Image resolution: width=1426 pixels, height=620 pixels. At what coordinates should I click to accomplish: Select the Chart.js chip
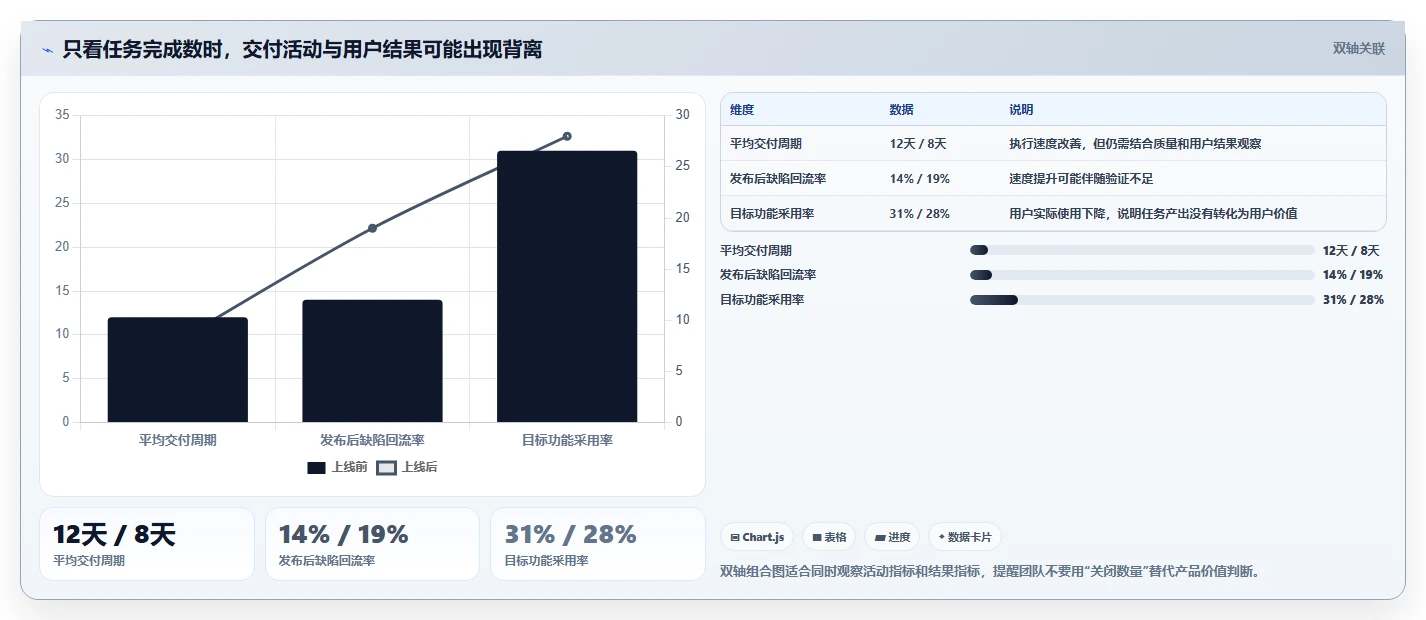coord(757,537)
